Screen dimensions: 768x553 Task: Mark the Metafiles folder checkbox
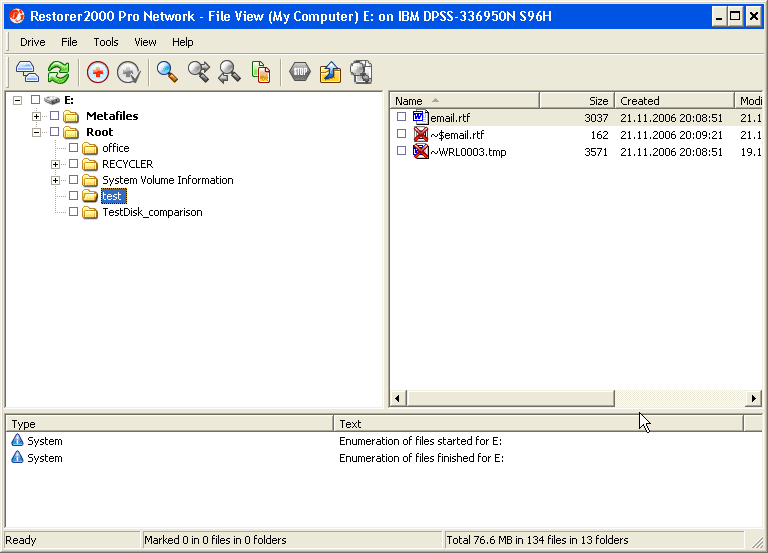54,116
